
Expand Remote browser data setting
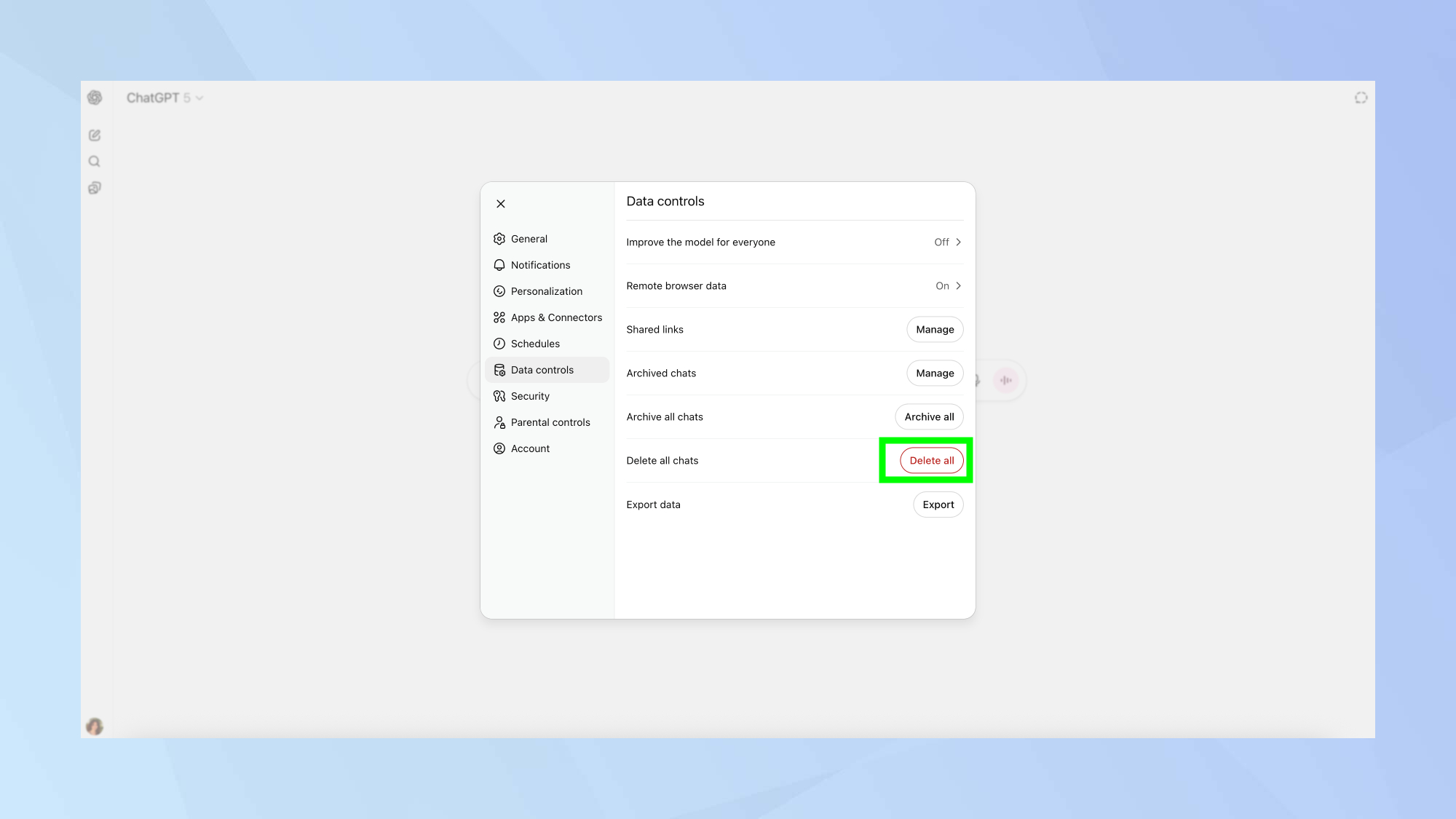coord(948,286)
